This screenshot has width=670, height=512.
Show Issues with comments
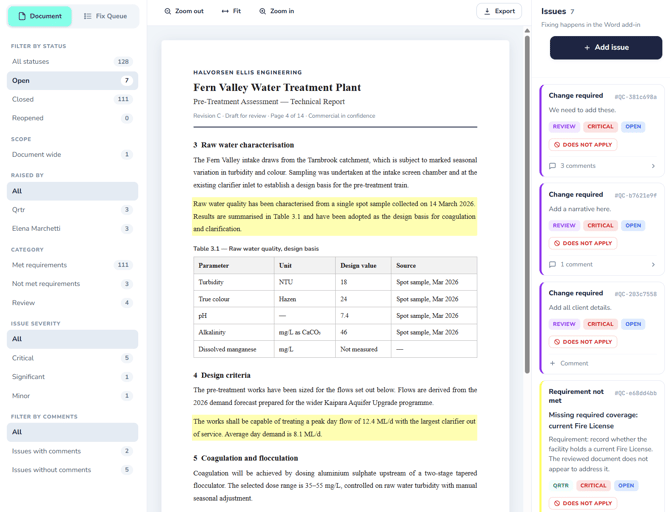coord(72,451)
